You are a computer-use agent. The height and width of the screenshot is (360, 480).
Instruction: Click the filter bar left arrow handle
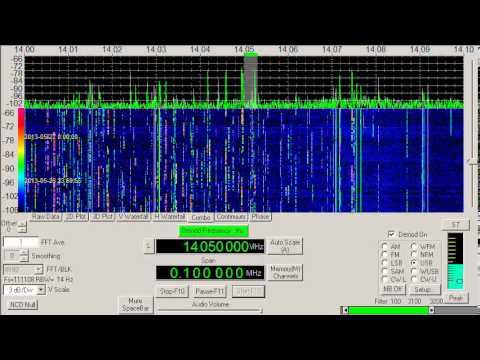click(x=345, y=310)
